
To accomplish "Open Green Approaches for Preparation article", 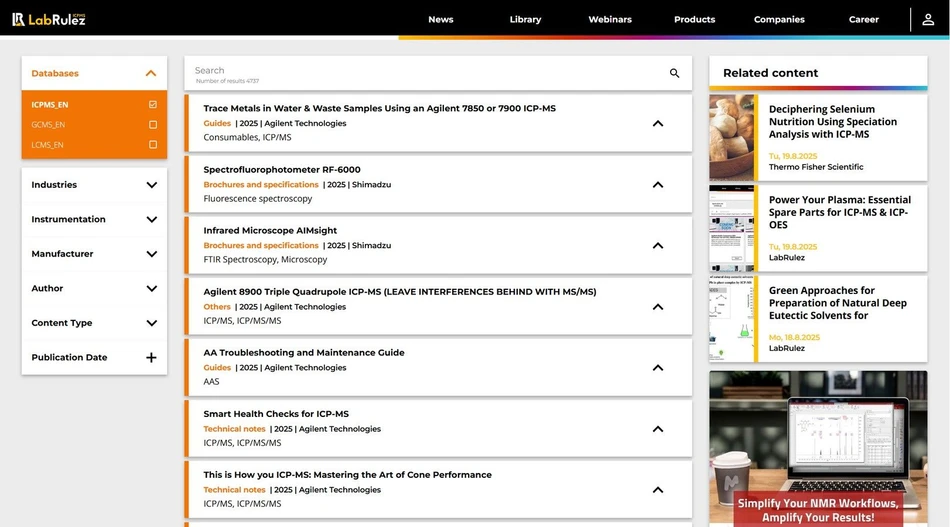I will click(x=838, y=303).
